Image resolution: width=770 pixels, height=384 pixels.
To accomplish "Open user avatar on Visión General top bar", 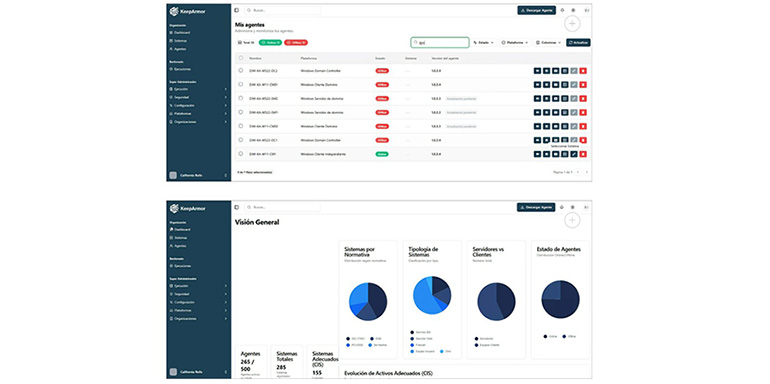I will pyautogui.click(x=585, y=207).
